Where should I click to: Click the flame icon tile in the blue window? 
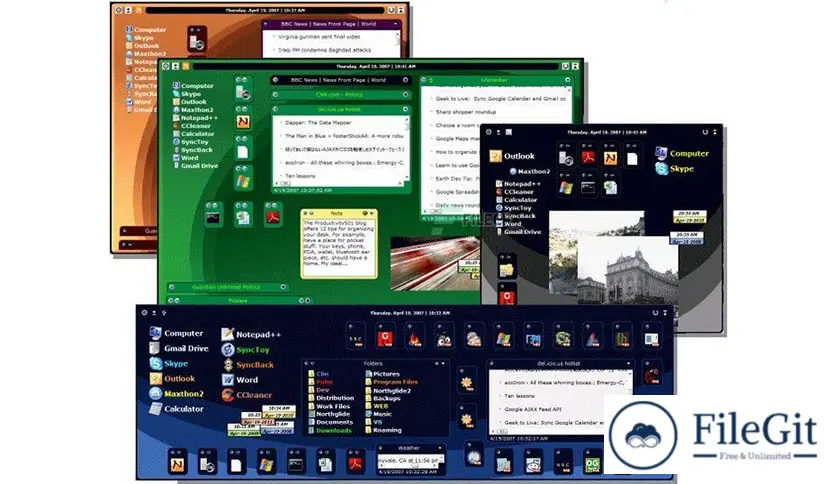click(414, 337)
